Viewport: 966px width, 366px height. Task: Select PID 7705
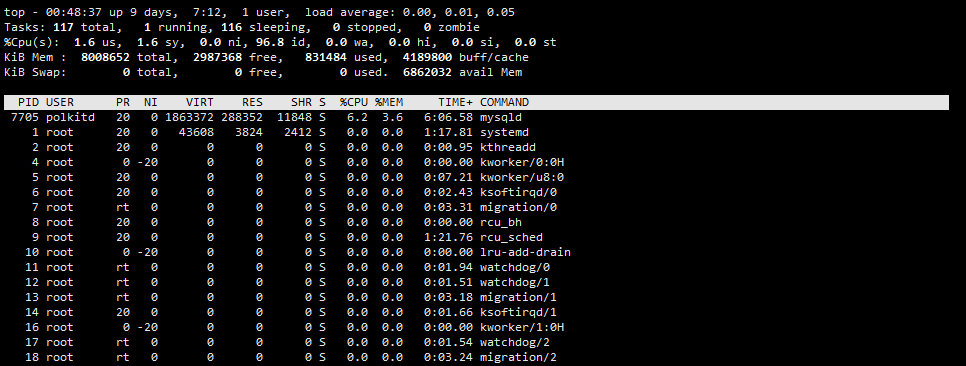tap(25, 118)
